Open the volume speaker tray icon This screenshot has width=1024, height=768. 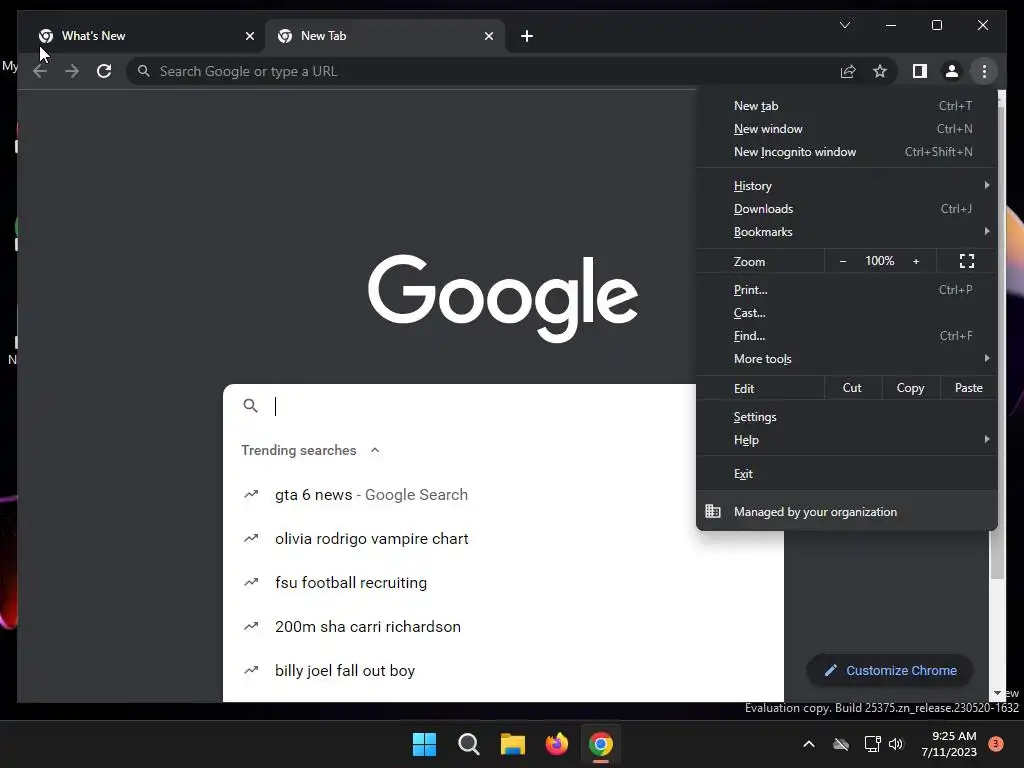pos(896,744)
